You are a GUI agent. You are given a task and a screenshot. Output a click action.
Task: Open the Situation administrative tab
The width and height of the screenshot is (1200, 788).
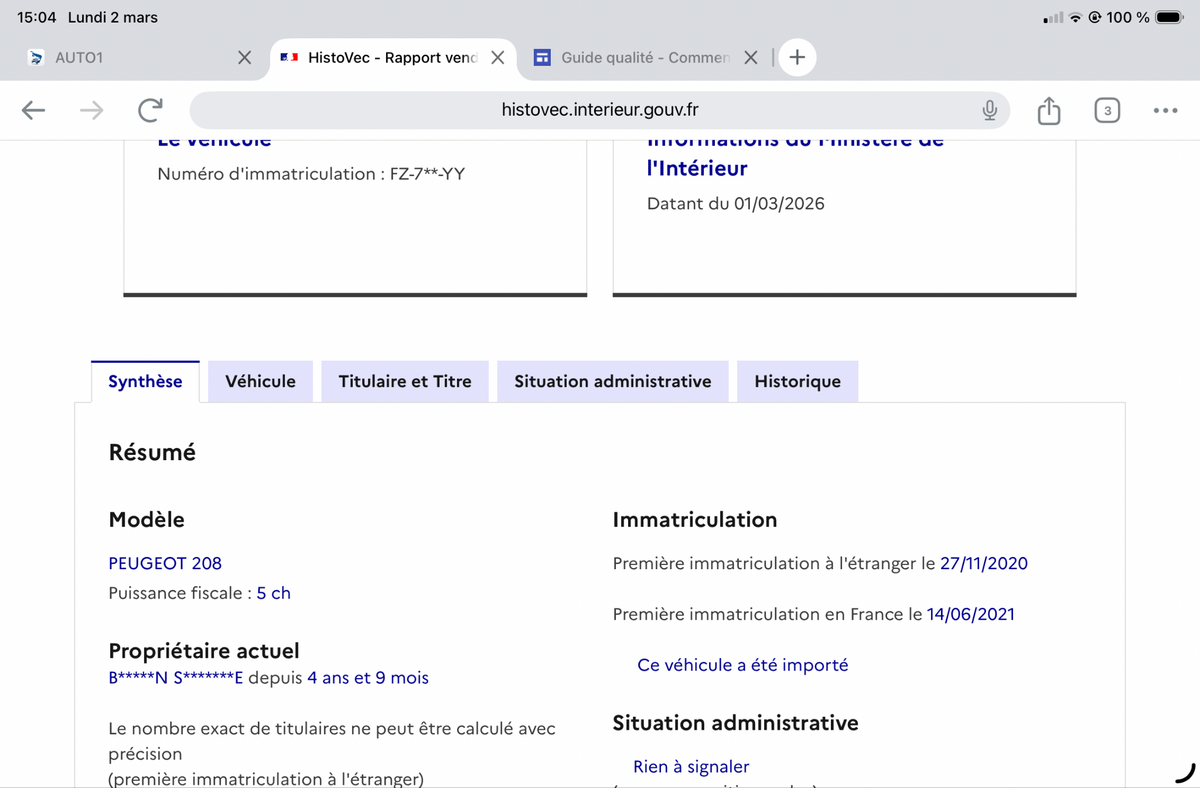(x=612, y=381)
